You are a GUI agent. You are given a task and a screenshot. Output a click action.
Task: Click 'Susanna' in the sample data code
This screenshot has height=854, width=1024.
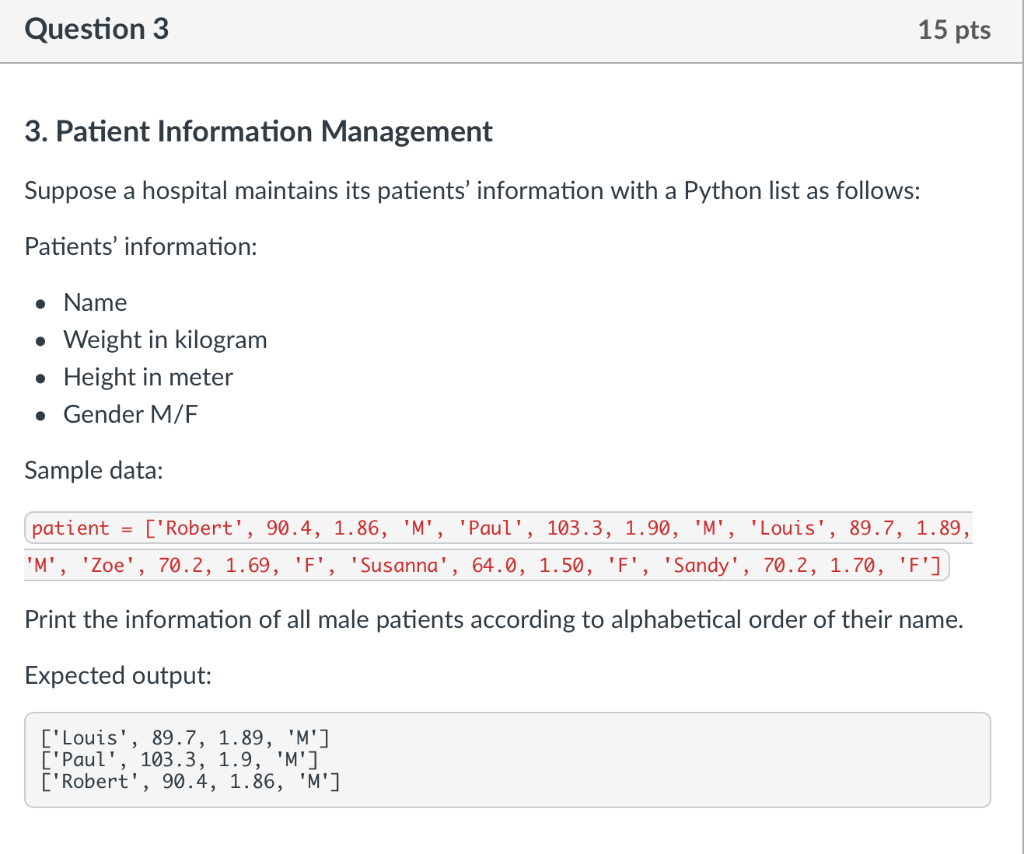tap(400, 567)
